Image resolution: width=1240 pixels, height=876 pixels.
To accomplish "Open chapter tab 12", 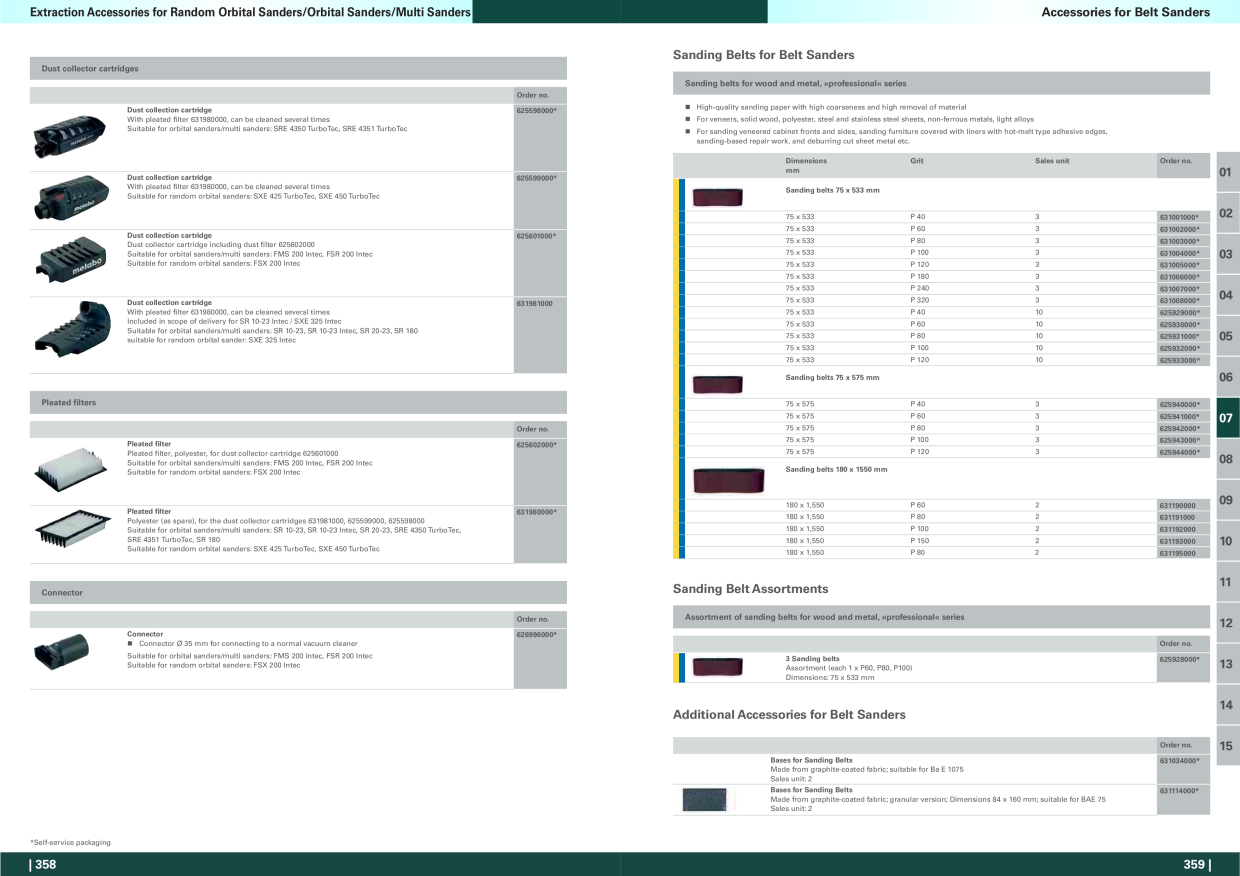I will [x=1227, y=623].
